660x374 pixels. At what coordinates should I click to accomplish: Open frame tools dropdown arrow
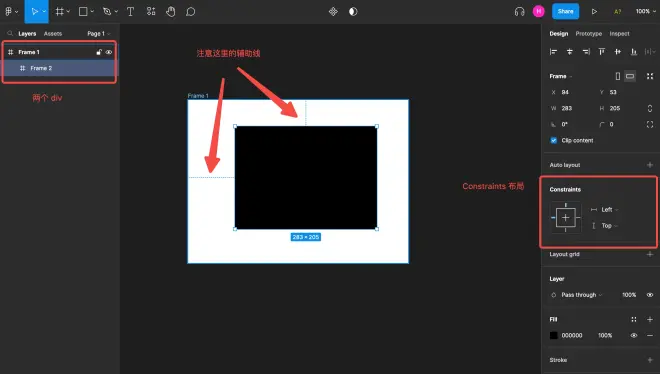pyautogui.click(x=68, y=12)
